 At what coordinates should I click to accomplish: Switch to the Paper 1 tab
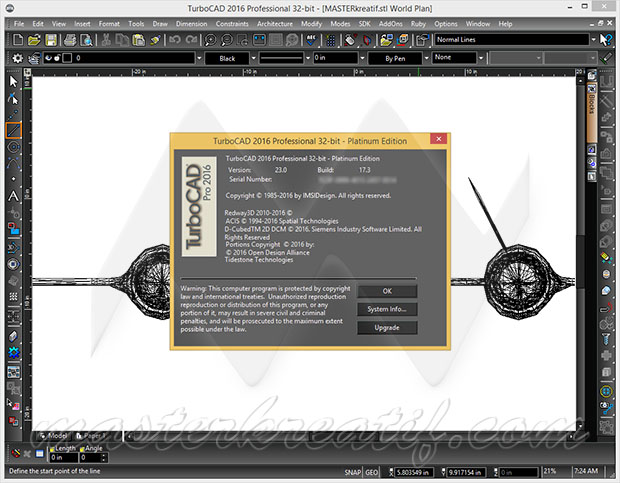point(92,436)
